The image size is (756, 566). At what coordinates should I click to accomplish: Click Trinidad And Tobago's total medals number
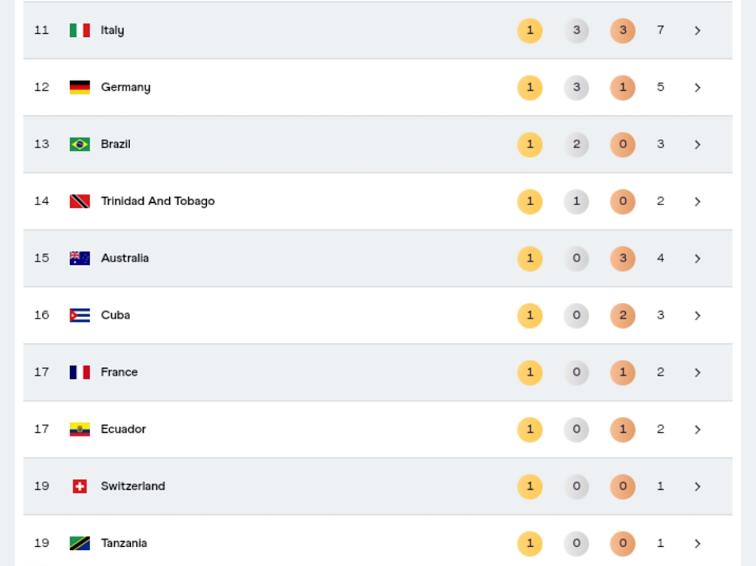pos(660,201)
